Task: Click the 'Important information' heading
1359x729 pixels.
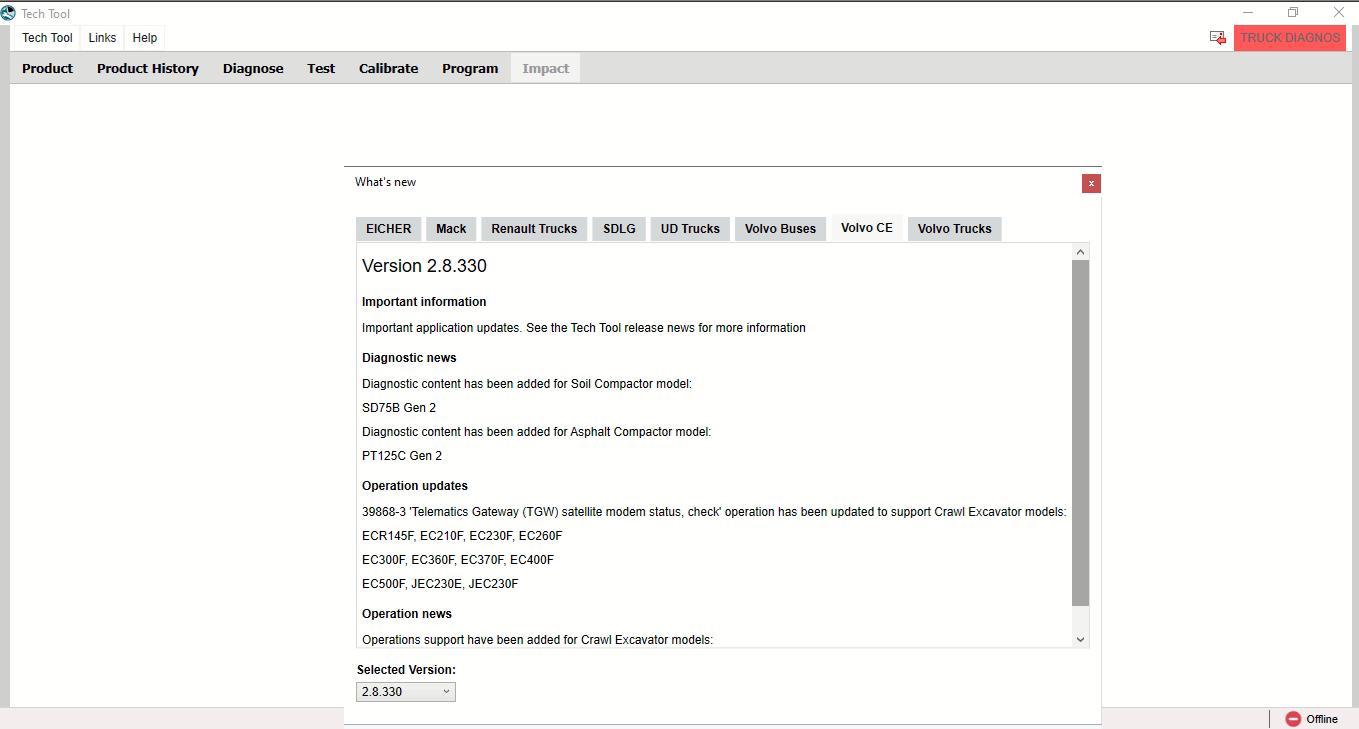Action: 424,302
